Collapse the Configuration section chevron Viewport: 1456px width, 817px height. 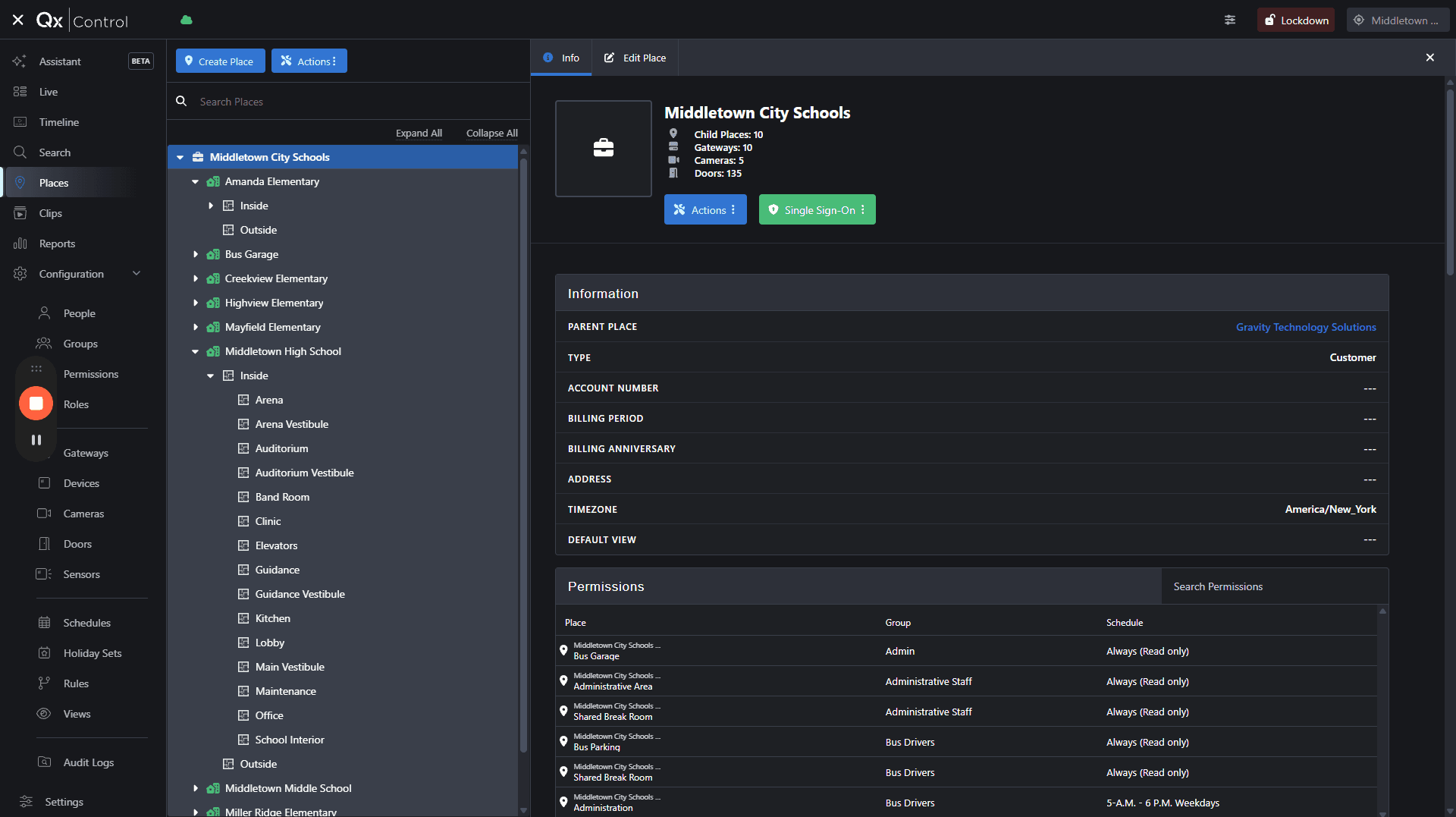click(136, 274)
